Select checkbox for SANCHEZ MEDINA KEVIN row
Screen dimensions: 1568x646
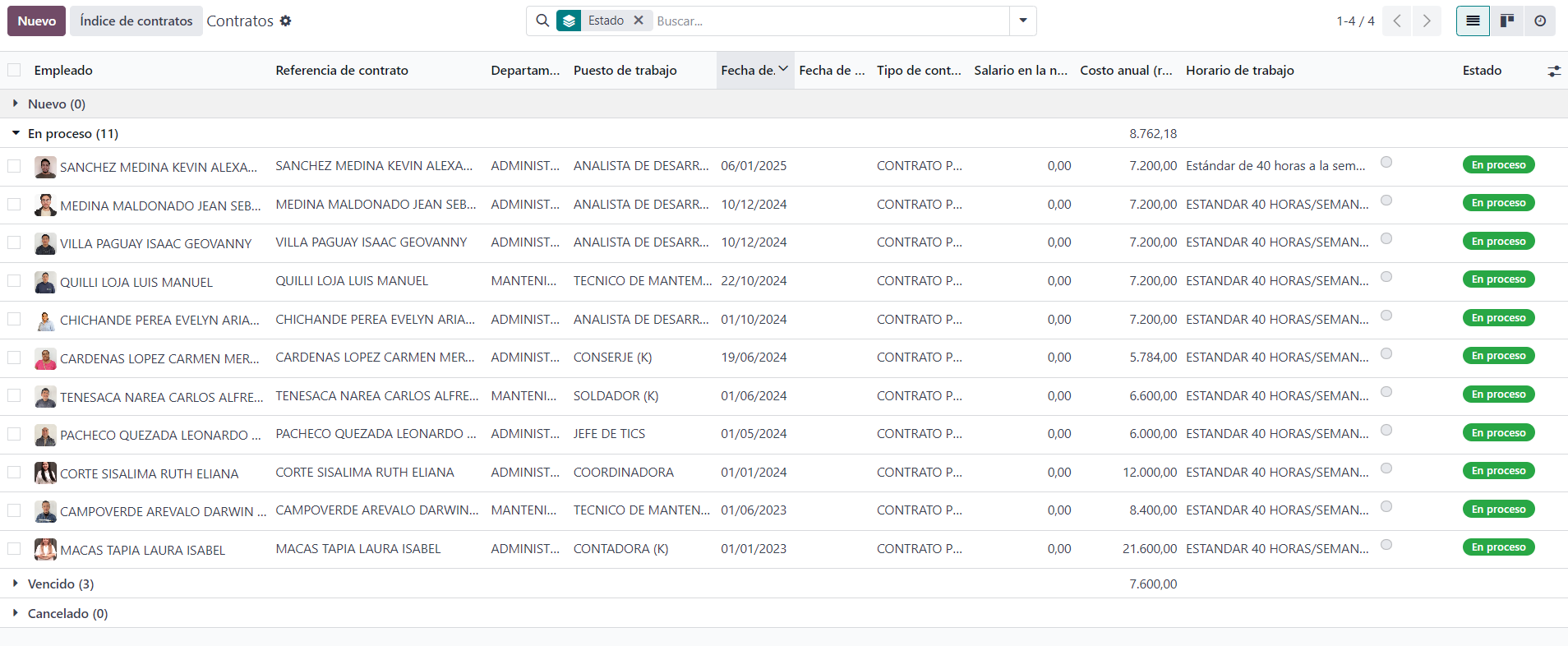pos(14,166)
